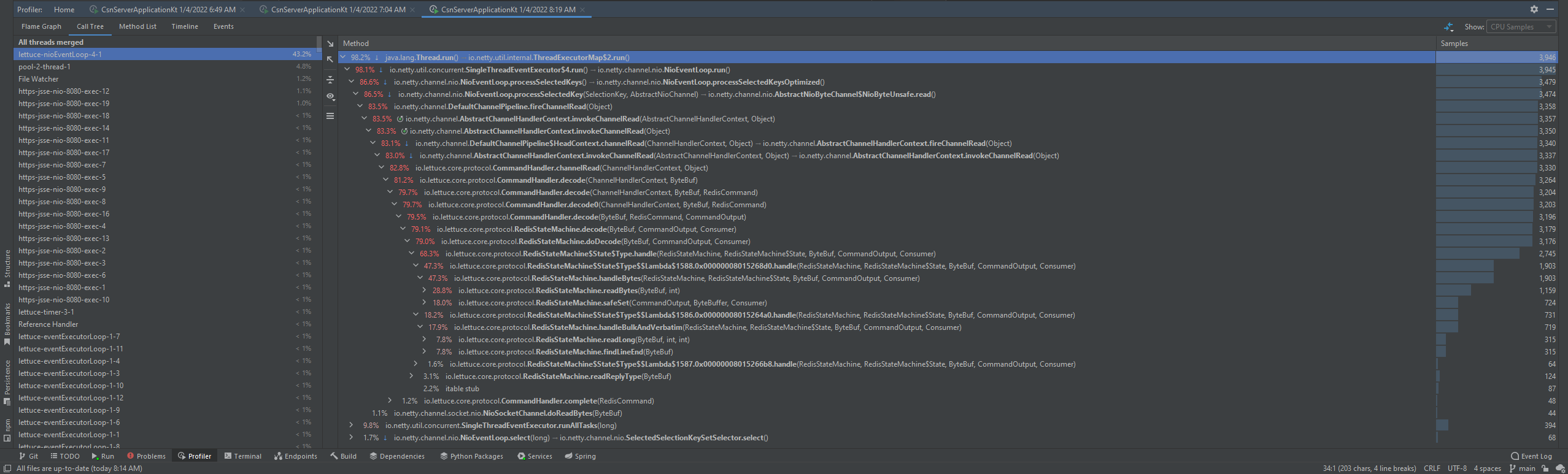Click the Method column header
1568x474 pixels.
click(887, 44)
